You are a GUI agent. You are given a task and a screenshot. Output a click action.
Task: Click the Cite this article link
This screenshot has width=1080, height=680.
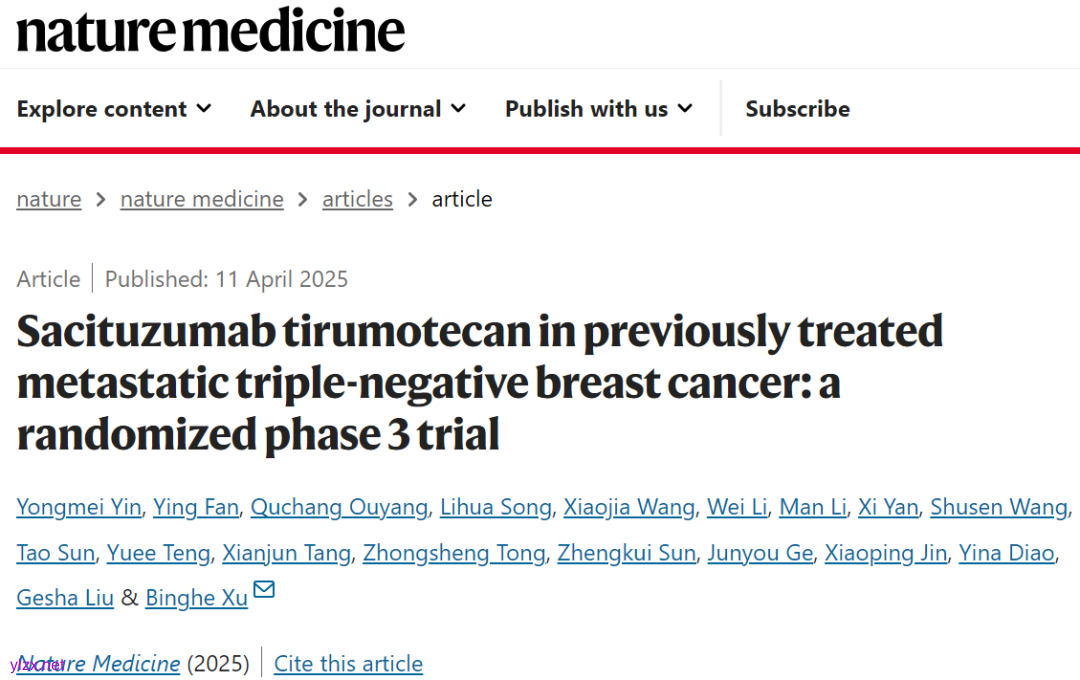click(x=348, y=664)
